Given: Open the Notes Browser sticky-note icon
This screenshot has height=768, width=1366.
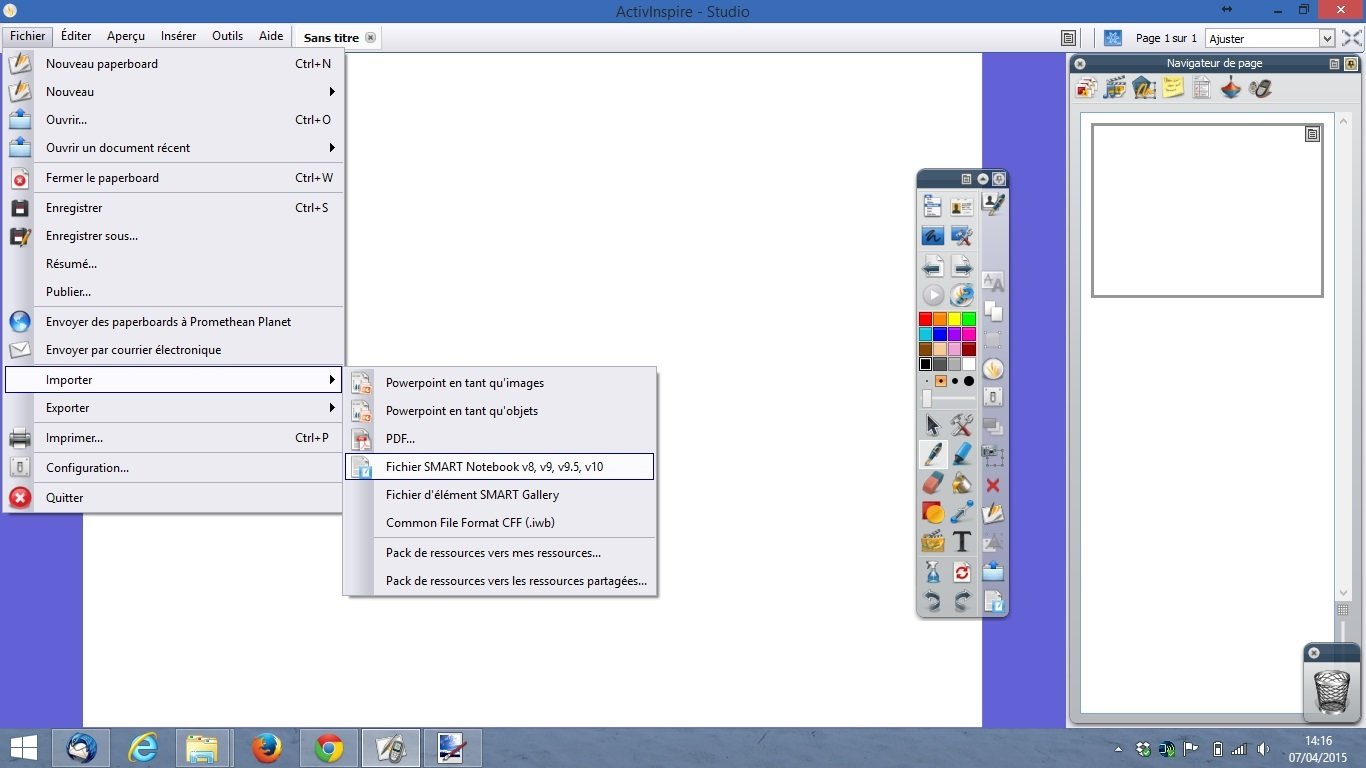Looking at the screenshot, I should [1173, 88].
